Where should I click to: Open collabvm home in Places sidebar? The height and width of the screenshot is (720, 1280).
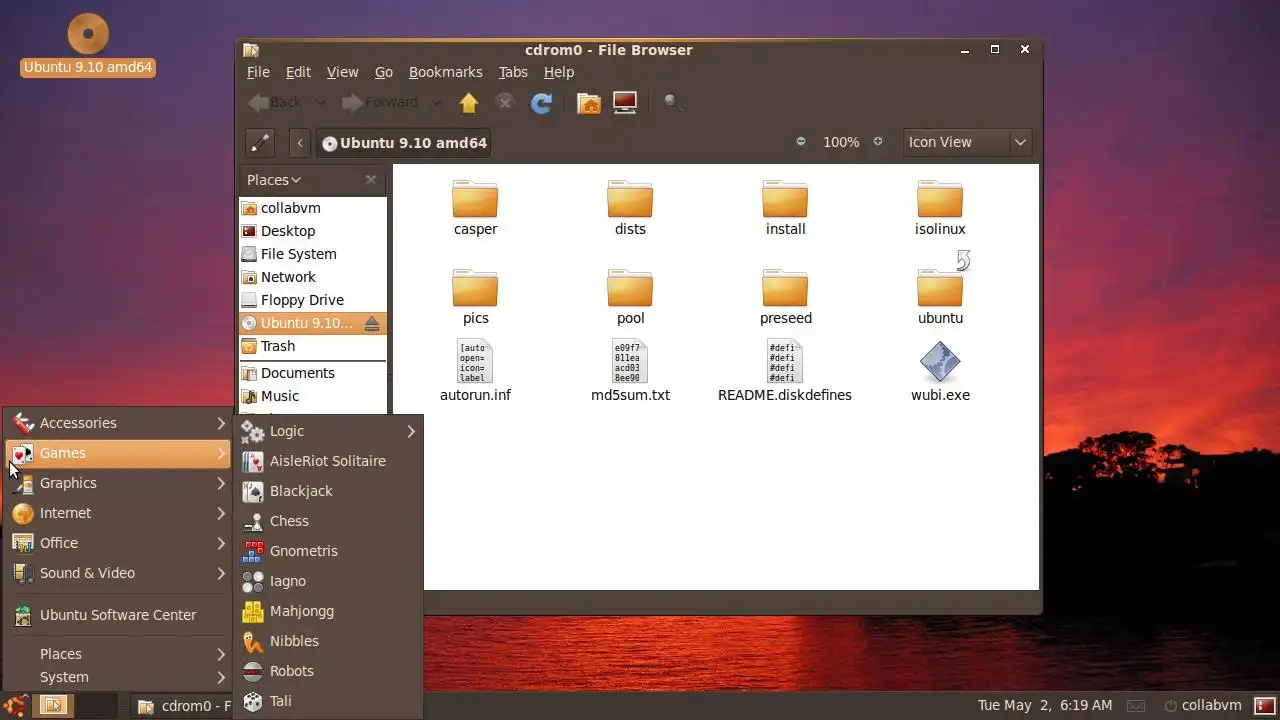312,208
